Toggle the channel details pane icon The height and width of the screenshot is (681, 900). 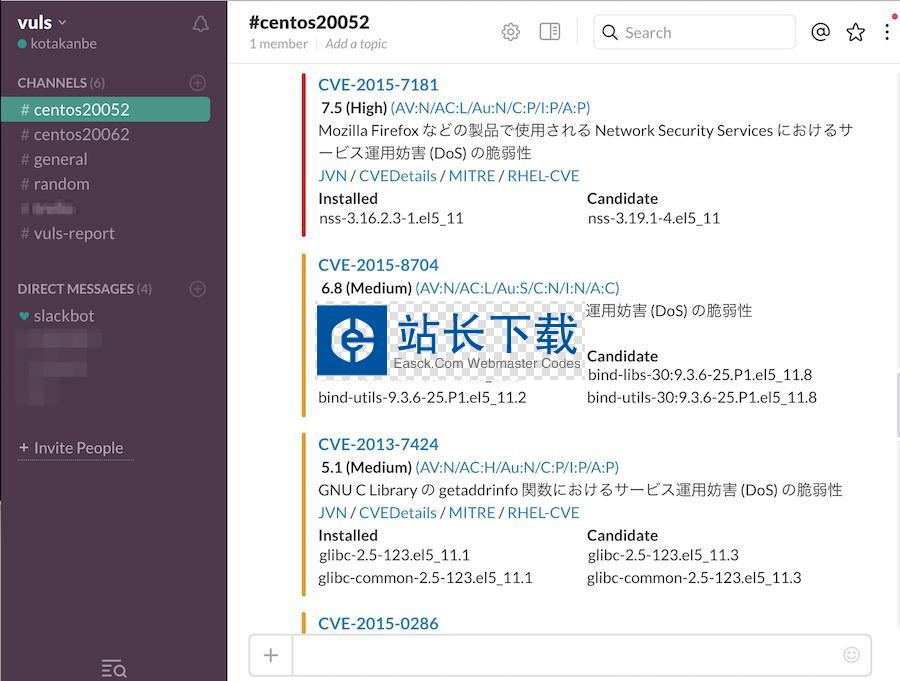tap(550, 32)
